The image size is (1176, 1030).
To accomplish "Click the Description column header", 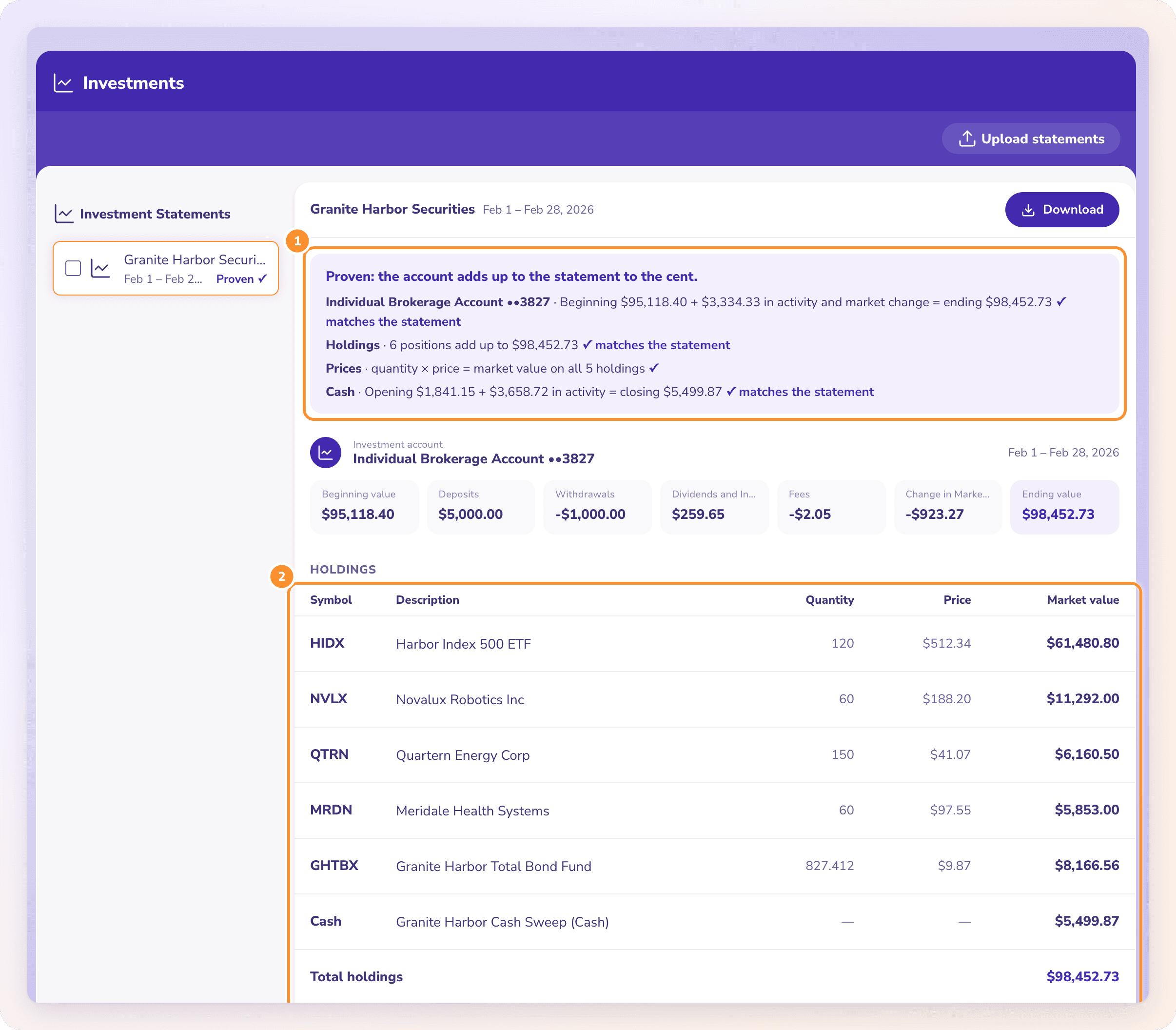I will [x=428, y=600].
